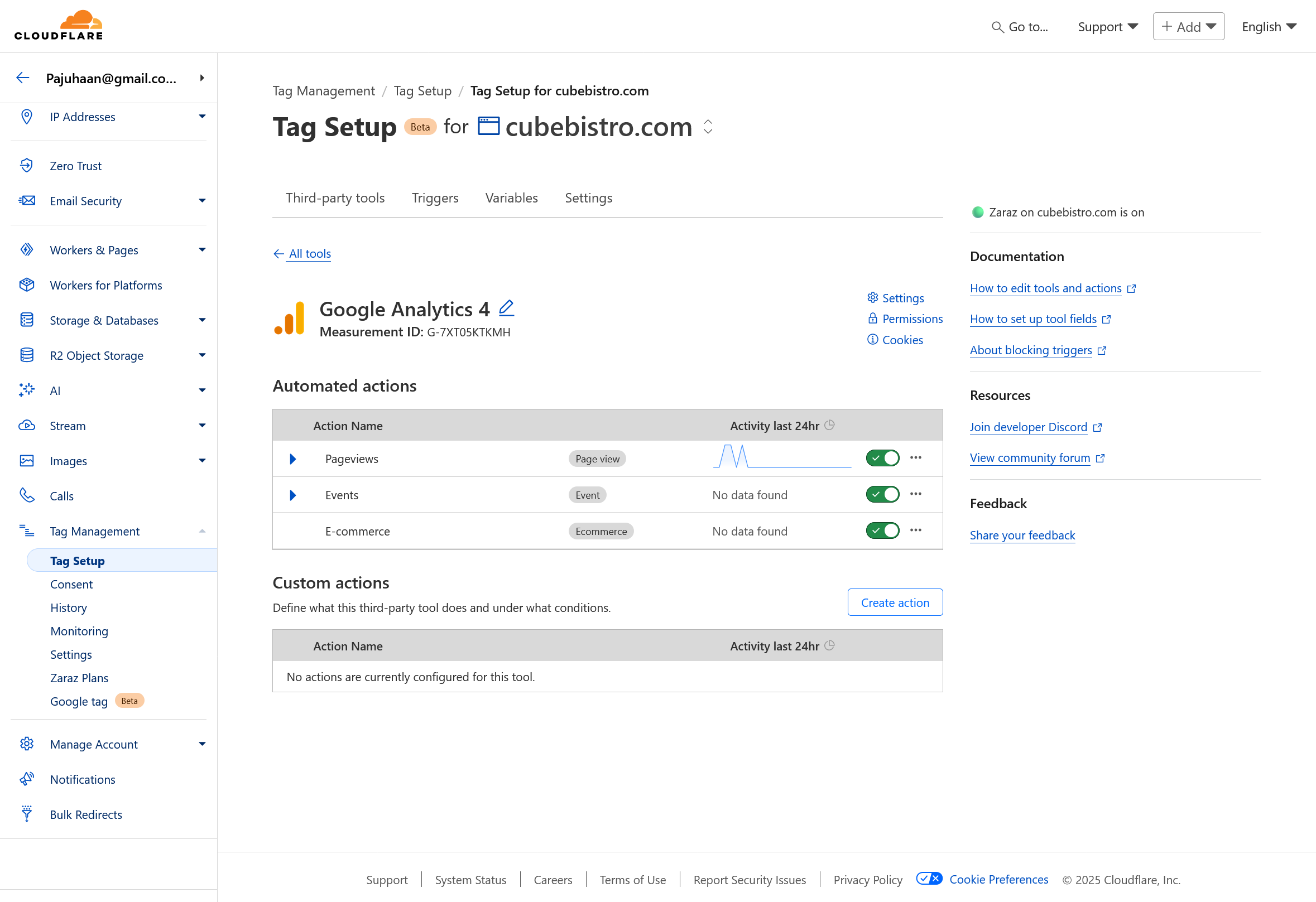The height and width of the screenshot is (902, 1316).
Task: Open the website switcher next to cubebistro.com
Action: pyautogui.click(x=708, y=126)
